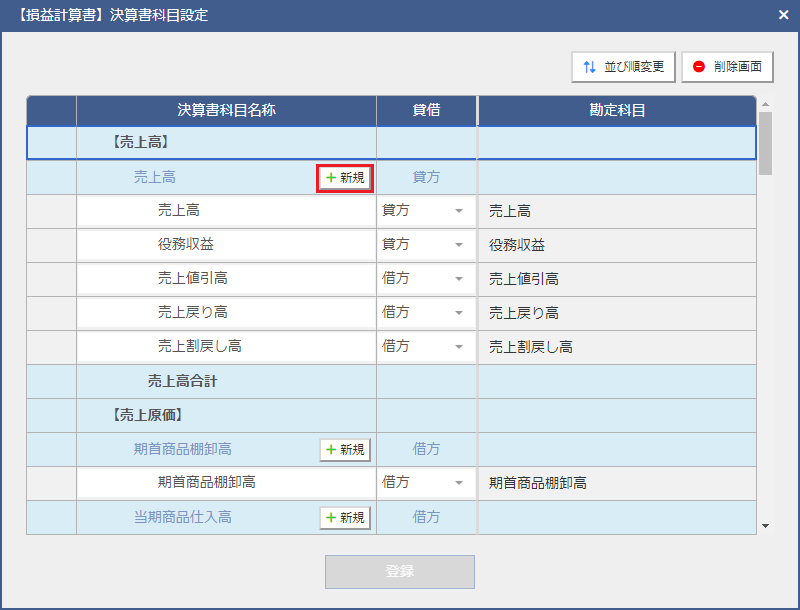Screen dimensions: 800x610
Task: Open 貸借 dropdown for 期首商品棚卸高 row
Action: coord(459,484)
